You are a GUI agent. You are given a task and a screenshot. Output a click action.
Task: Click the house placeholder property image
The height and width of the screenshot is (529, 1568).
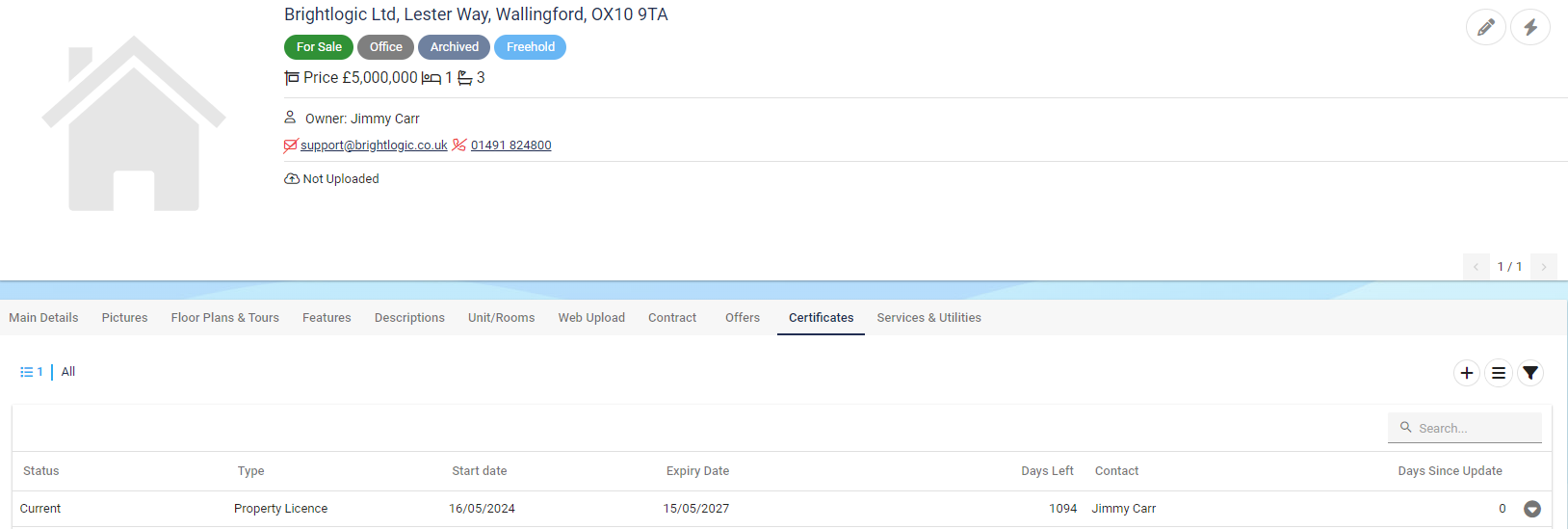pos(133,123)
